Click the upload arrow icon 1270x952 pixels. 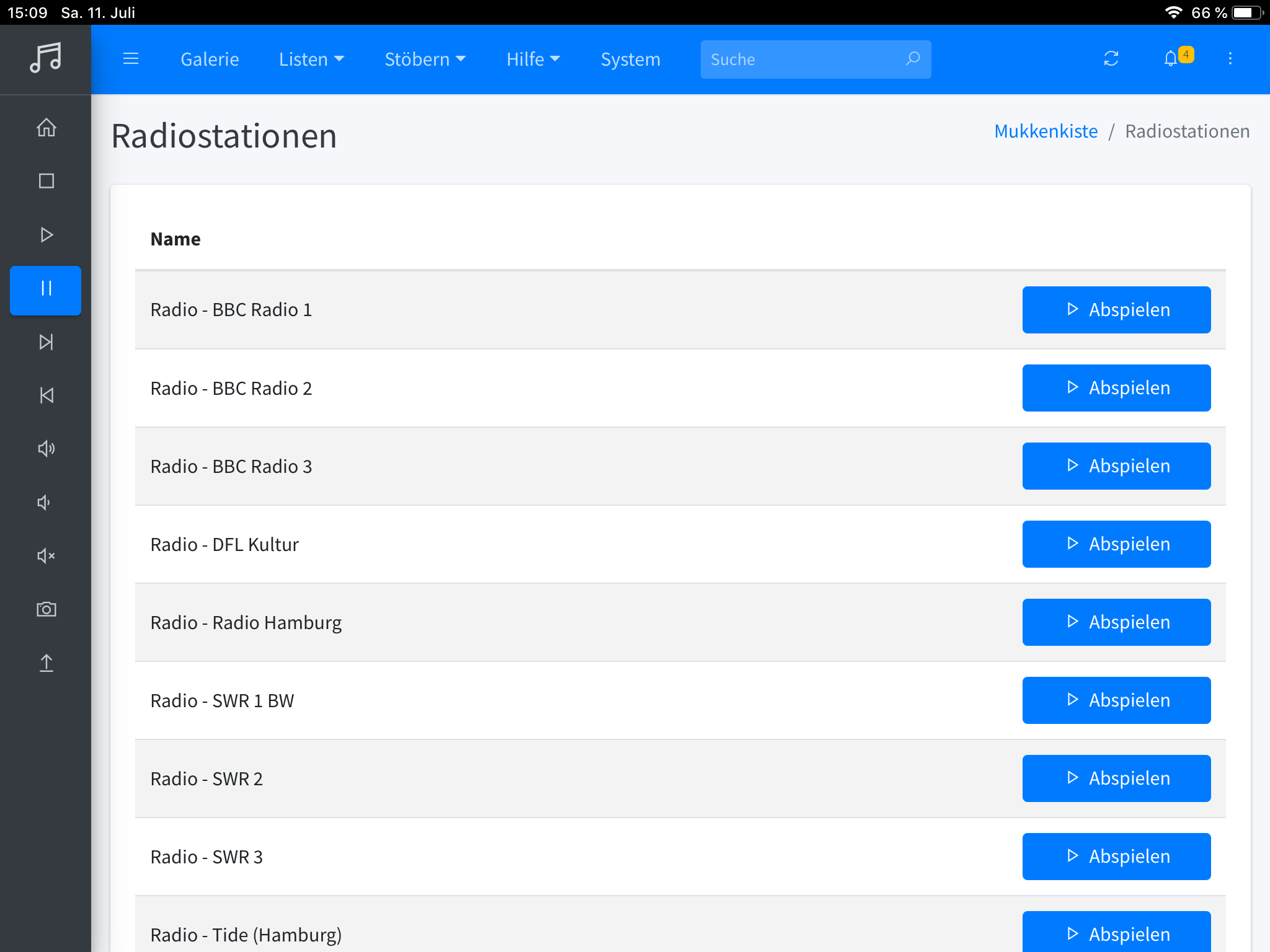(46, 663)
